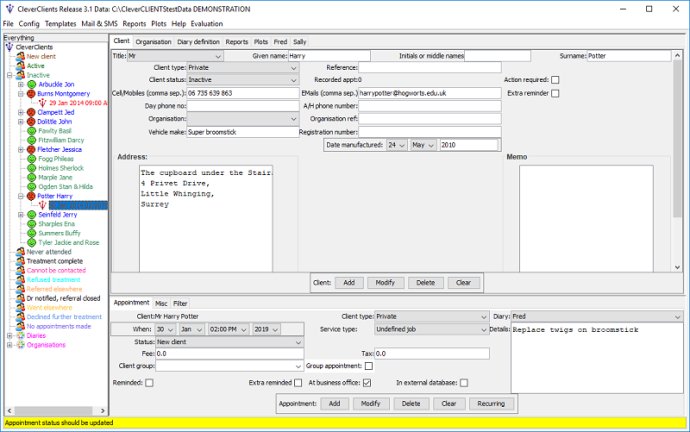Open the Date manufactured month dropdown

coord(423,145)
